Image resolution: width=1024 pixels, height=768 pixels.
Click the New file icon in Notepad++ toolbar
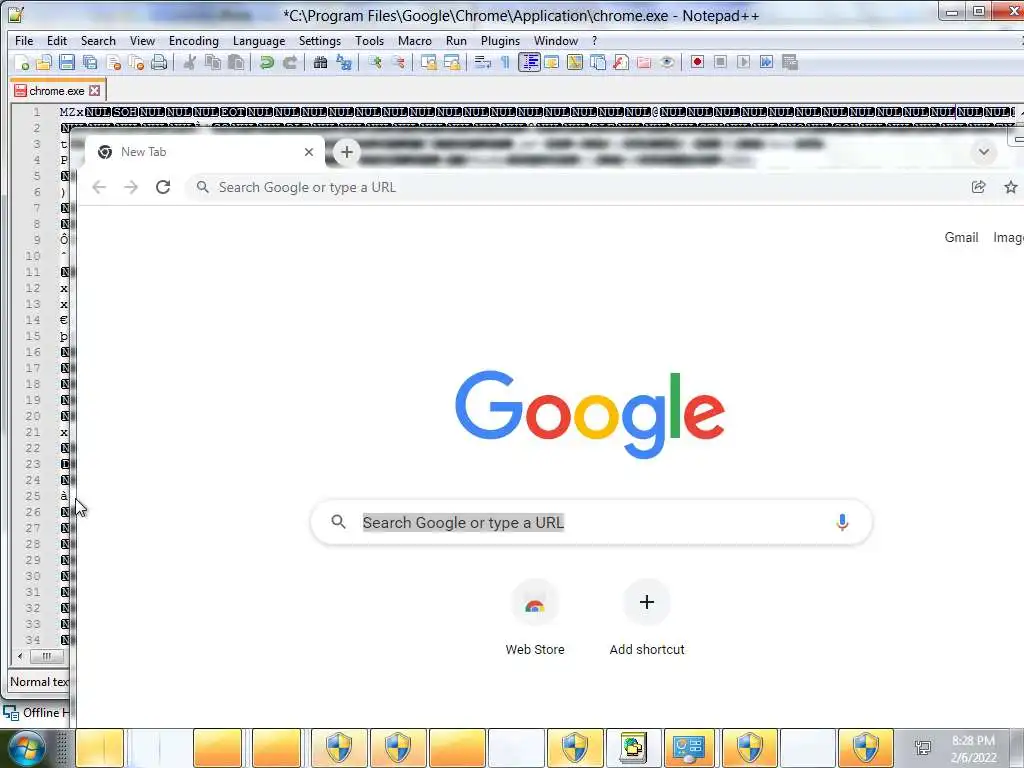(22, 62)
